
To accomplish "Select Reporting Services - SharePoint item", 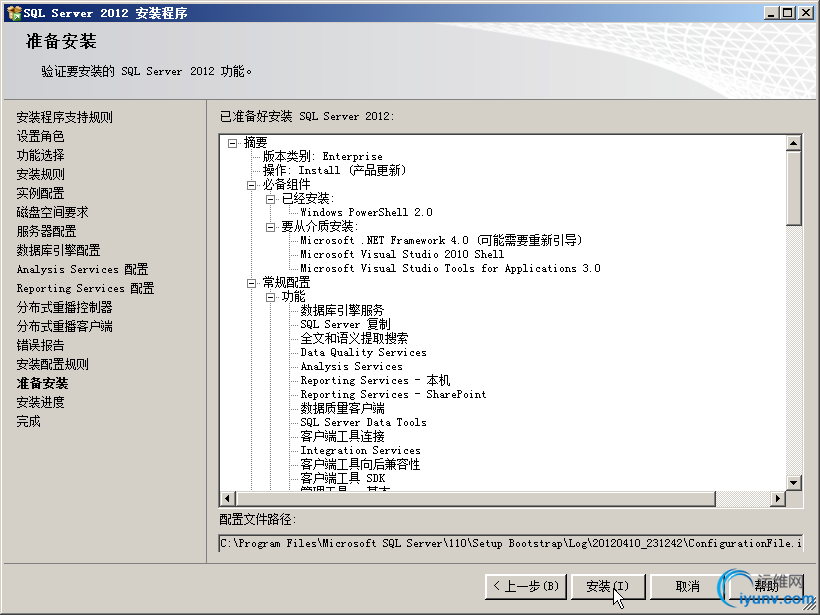I will coord(393,395).
